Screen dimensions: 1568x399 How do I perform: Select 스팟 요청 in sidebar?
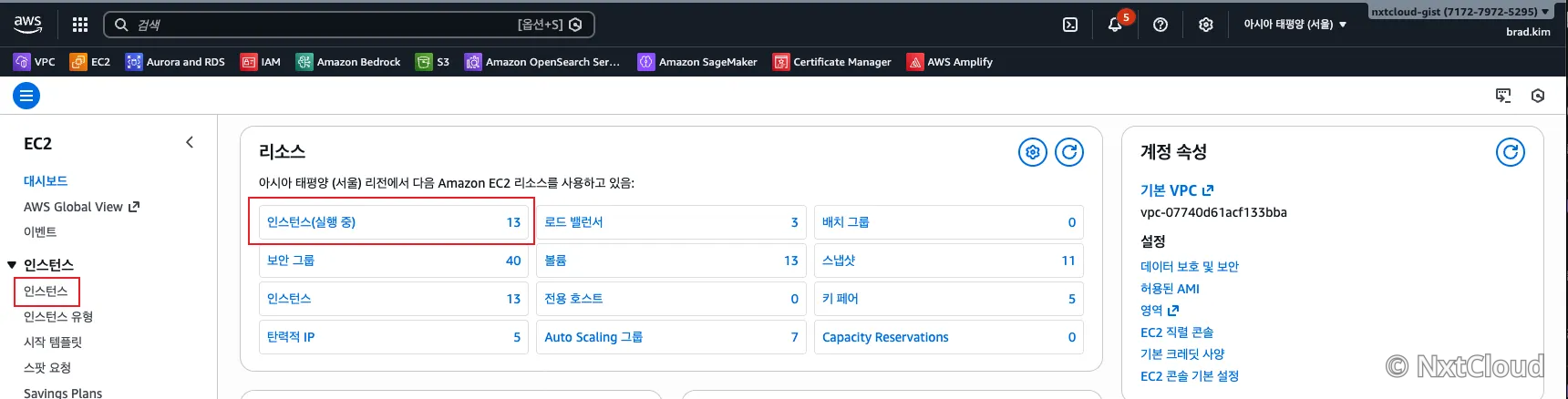[x=47, y=368]
